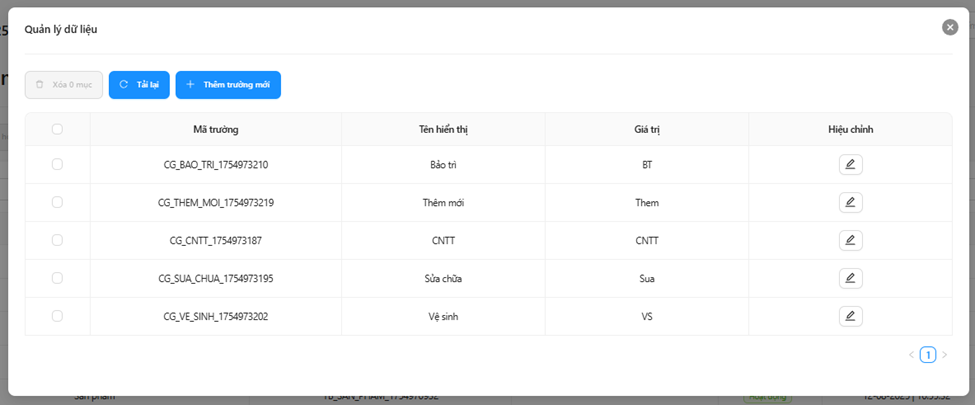
Task: Check the CG_BAO_TRI_1754973210 row checkbox
Action: pyautogui.click(x=57, y=165)
